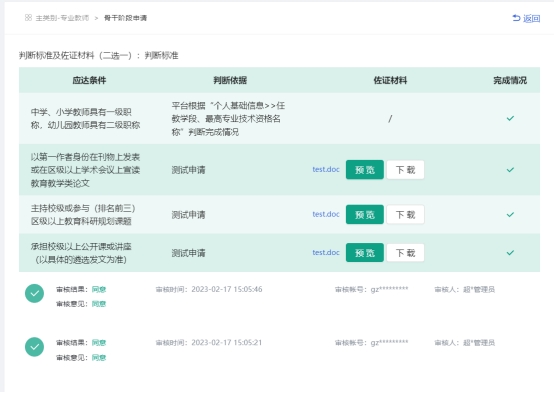Click the grid icon beside 主类别-专业教师
554x393 pixels.
28,18
